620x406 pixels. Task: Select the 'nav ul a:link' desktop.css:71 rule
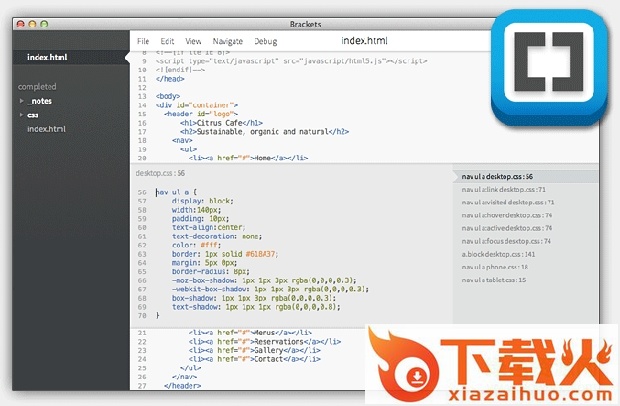pyautogui.click(x=503, y=188)
